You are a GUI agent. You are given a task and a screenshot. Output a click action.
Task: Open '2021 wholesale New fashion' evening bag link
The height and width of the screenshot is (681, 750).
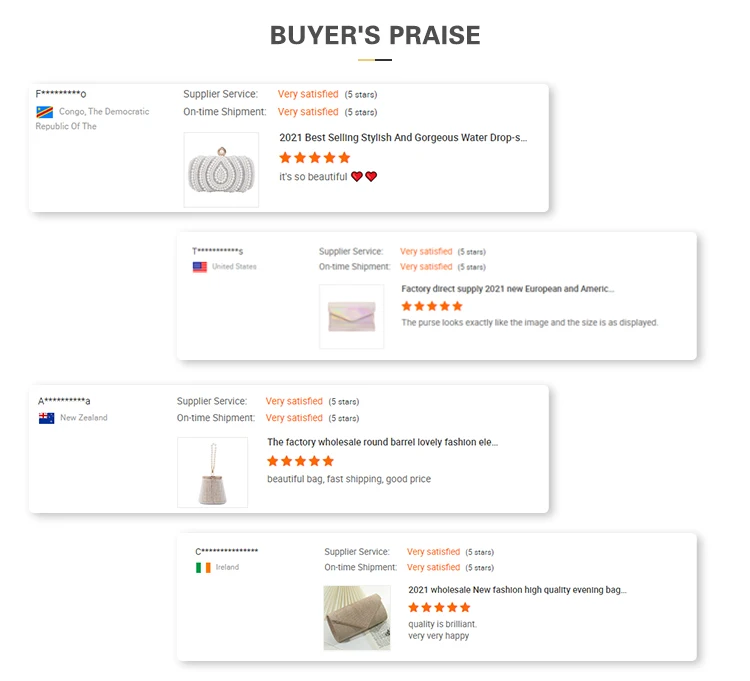(x=517, y=590)
